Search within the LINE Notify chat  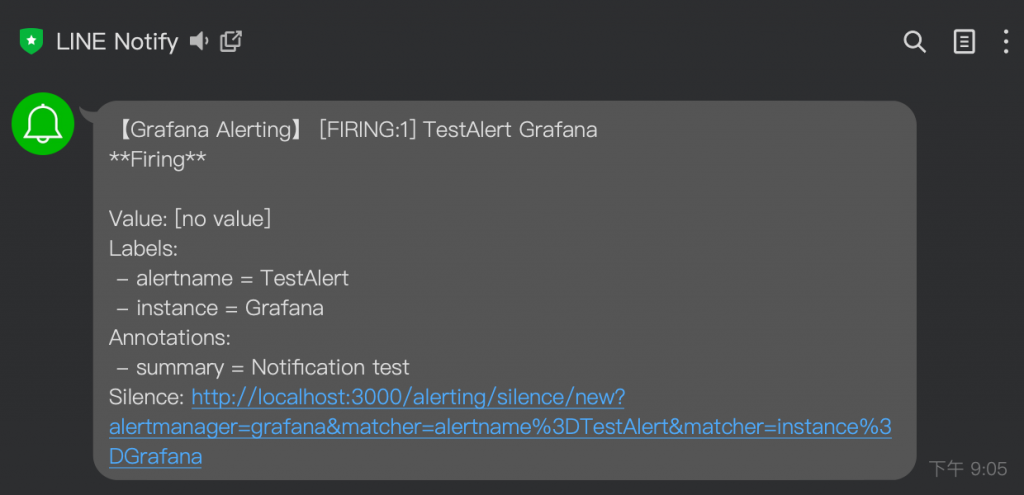pyautogui.click(x=914, y=41)
